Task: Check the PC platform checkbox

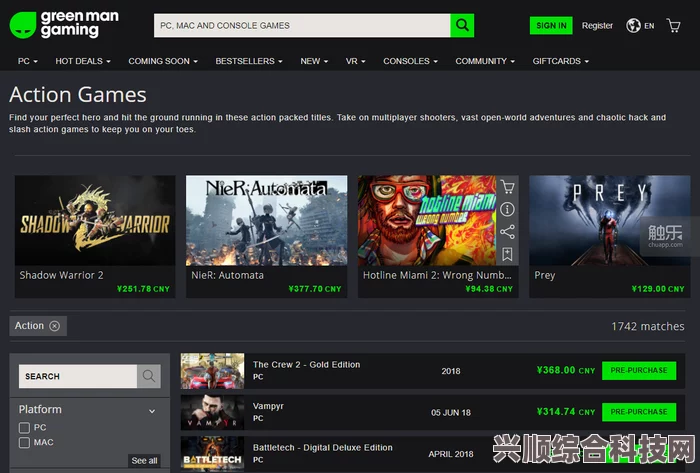Action: pos(25,427)
